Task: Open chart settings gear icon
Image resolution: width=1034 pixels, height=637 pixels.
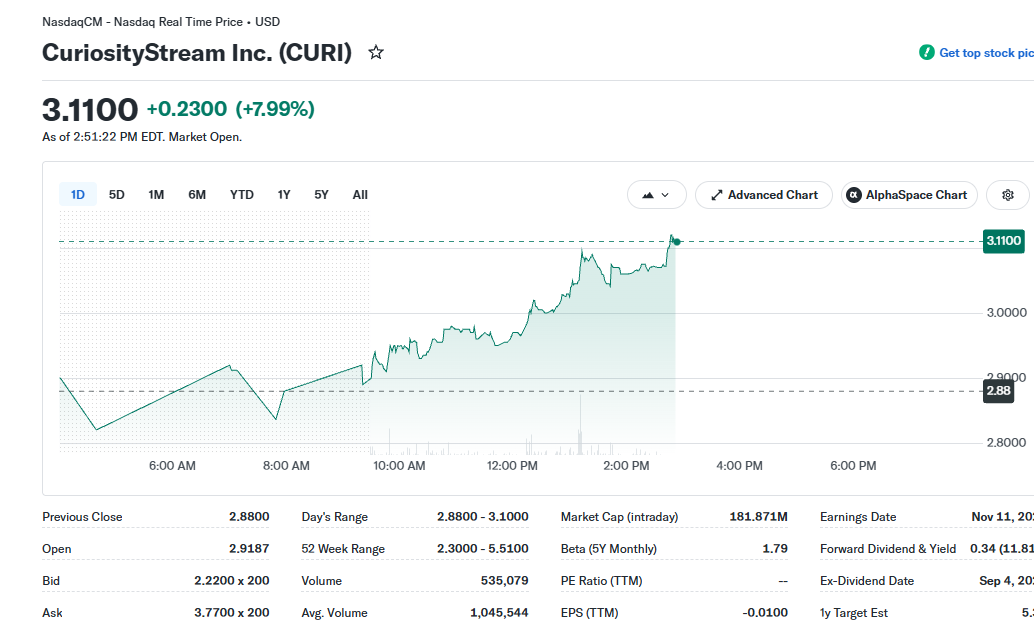Action: pyautogui.click(x=1008, y=195)
